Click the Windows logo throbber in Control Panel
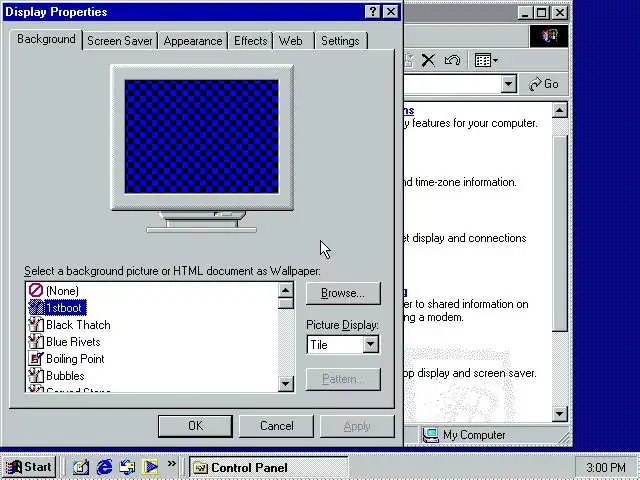 click(x=549, y=36)
